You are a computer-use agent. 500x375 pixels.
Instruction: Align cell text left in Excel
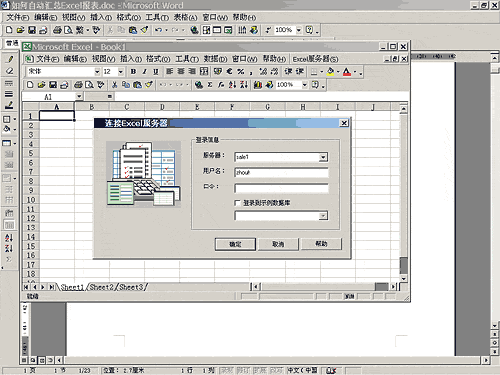click(x=170, y=72)
